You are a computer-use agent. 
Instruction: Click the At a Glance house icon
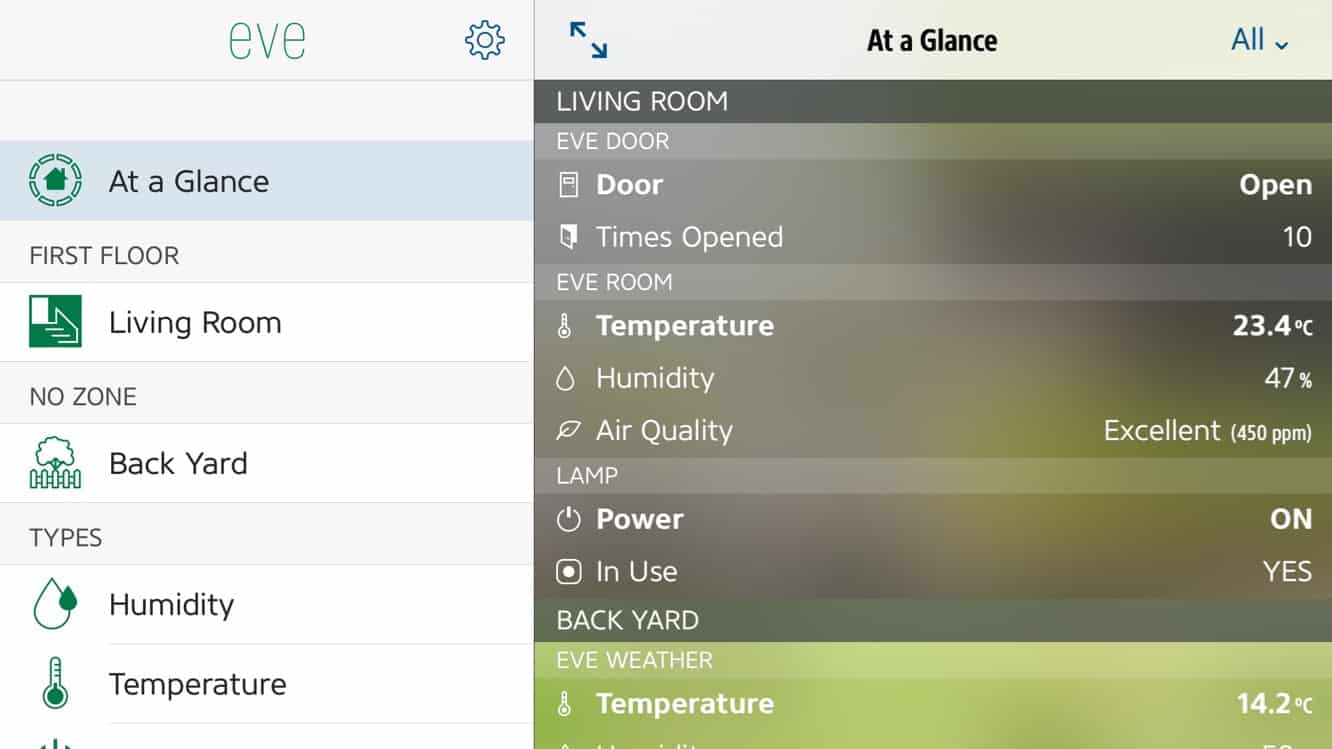pos(55,181)
